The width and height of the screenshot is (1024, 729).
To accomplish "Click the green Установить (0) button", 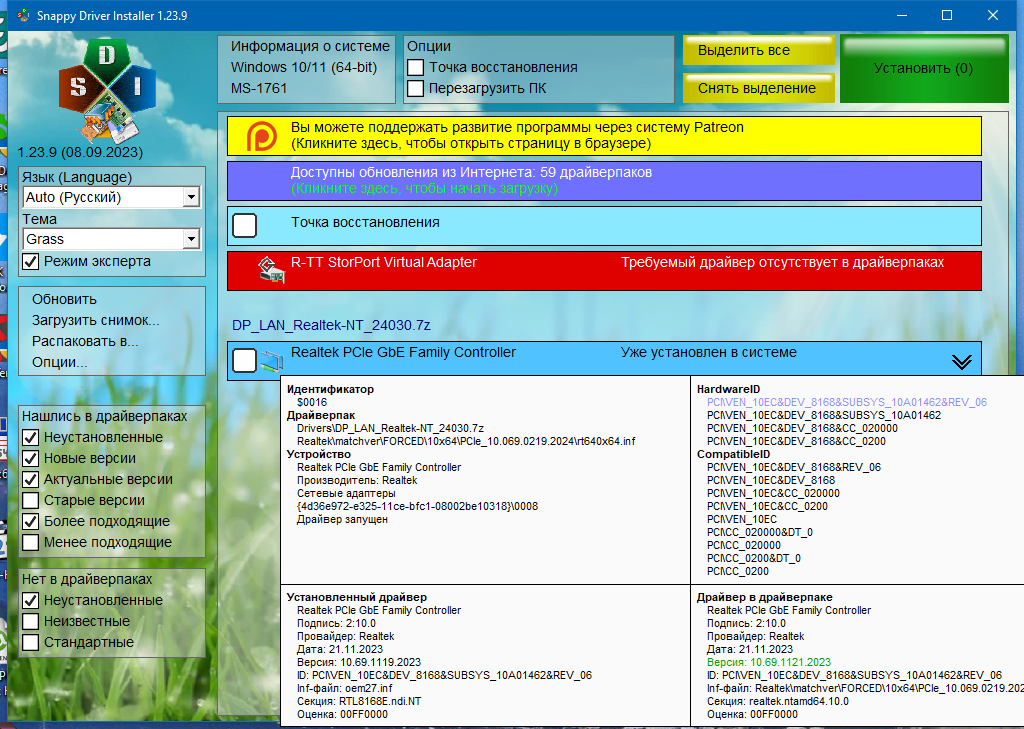I will click(923, 69).
